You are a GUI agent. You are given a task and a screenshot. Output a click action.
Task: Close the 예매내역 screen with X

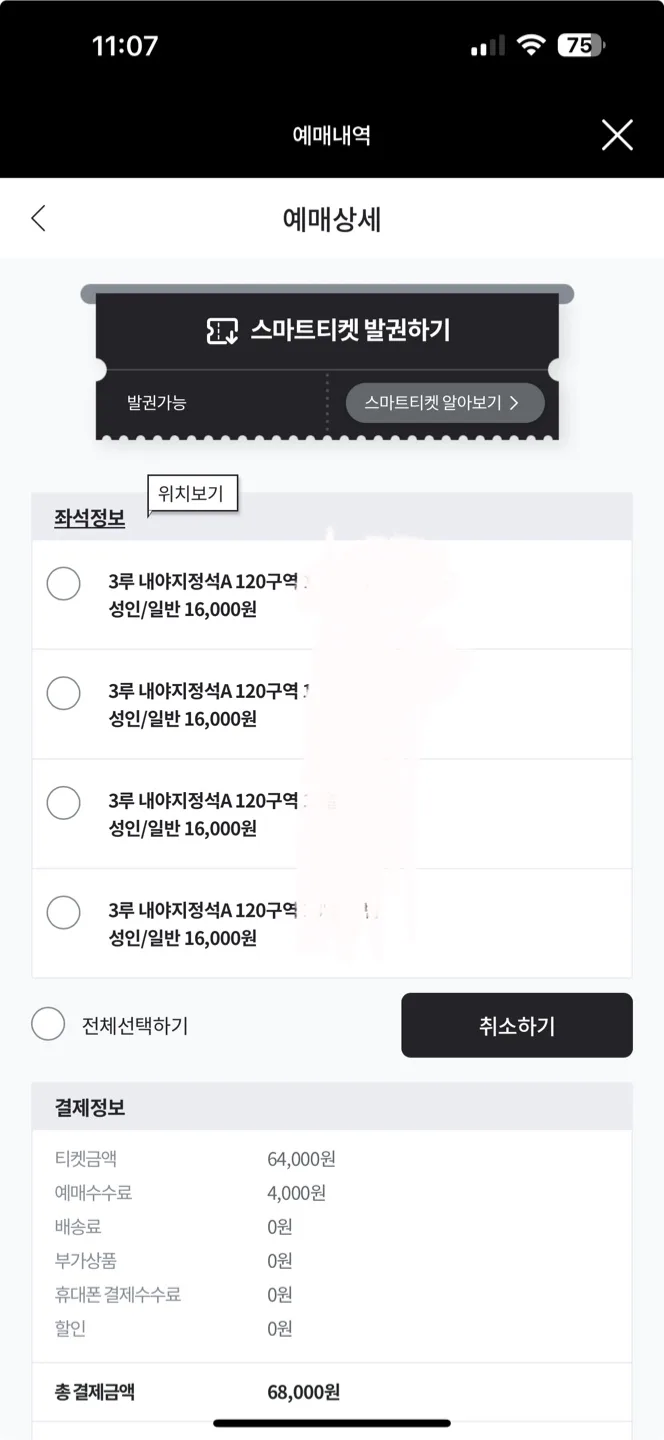pyautogui.click(x=617, y=134)
